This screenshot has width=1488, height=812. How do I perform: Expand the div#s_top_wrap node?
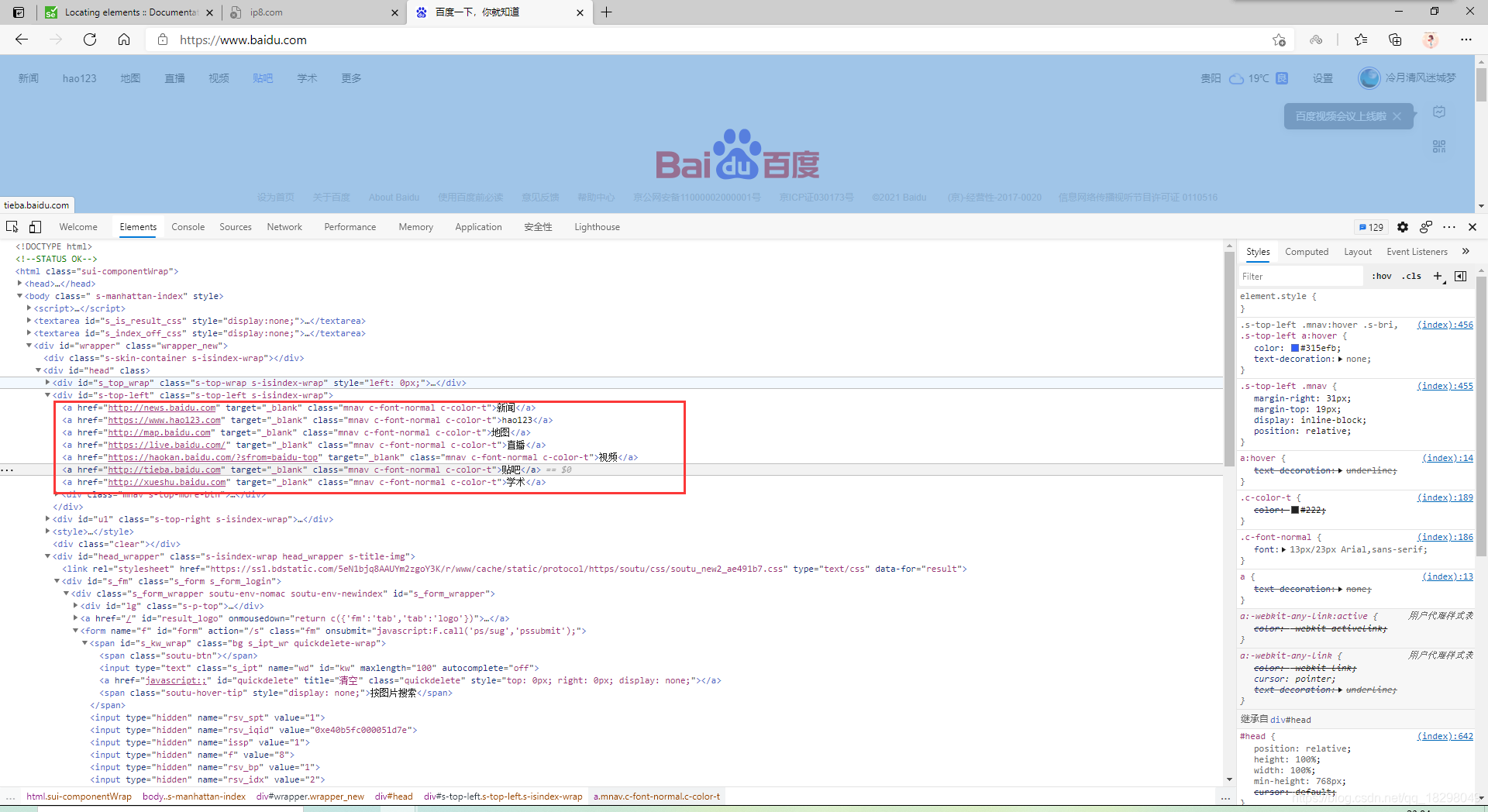pos(48,383)
